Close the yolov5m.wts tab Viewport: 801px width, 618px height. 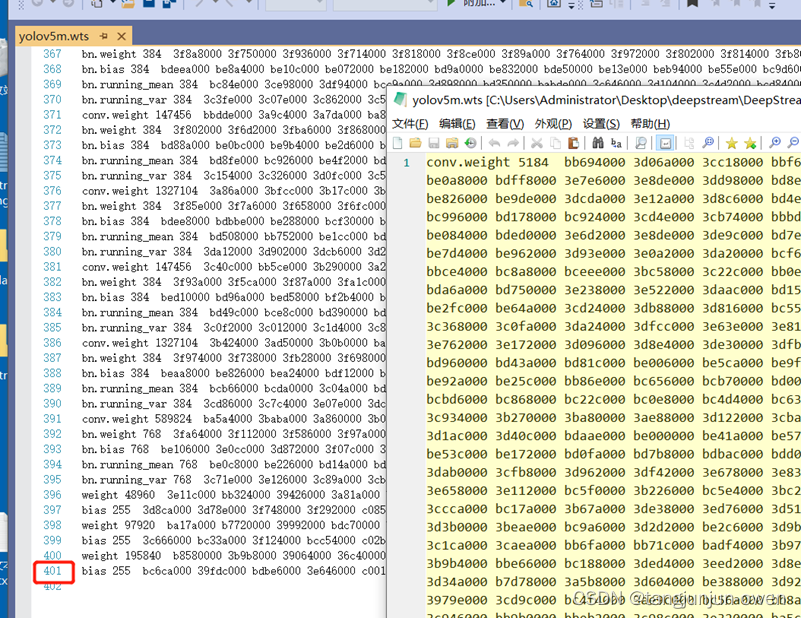tap(121, 36)
